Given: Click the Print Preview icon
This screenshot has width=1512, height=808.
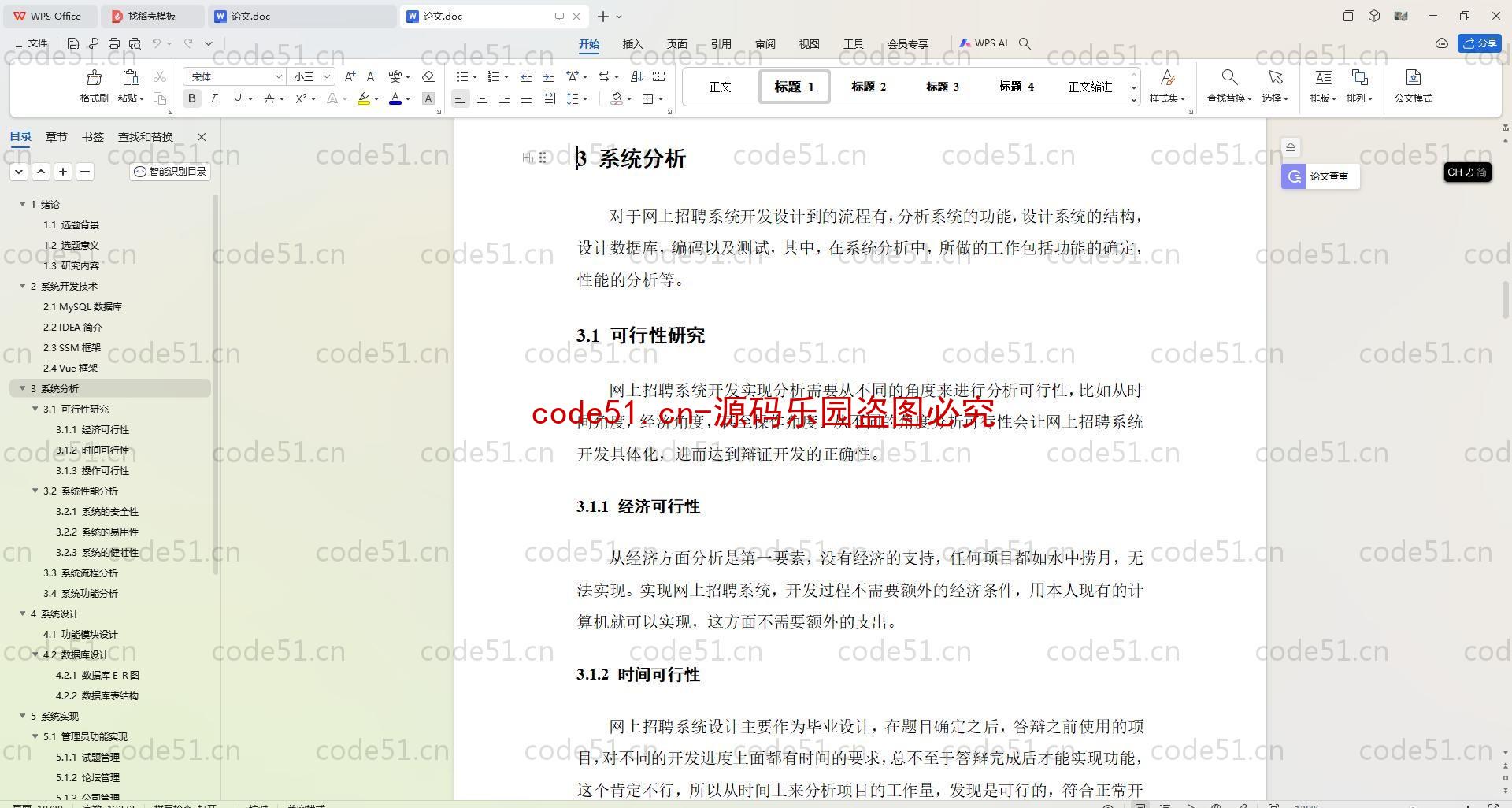Looking at the screenshot, I should click(x=135, y=43).
